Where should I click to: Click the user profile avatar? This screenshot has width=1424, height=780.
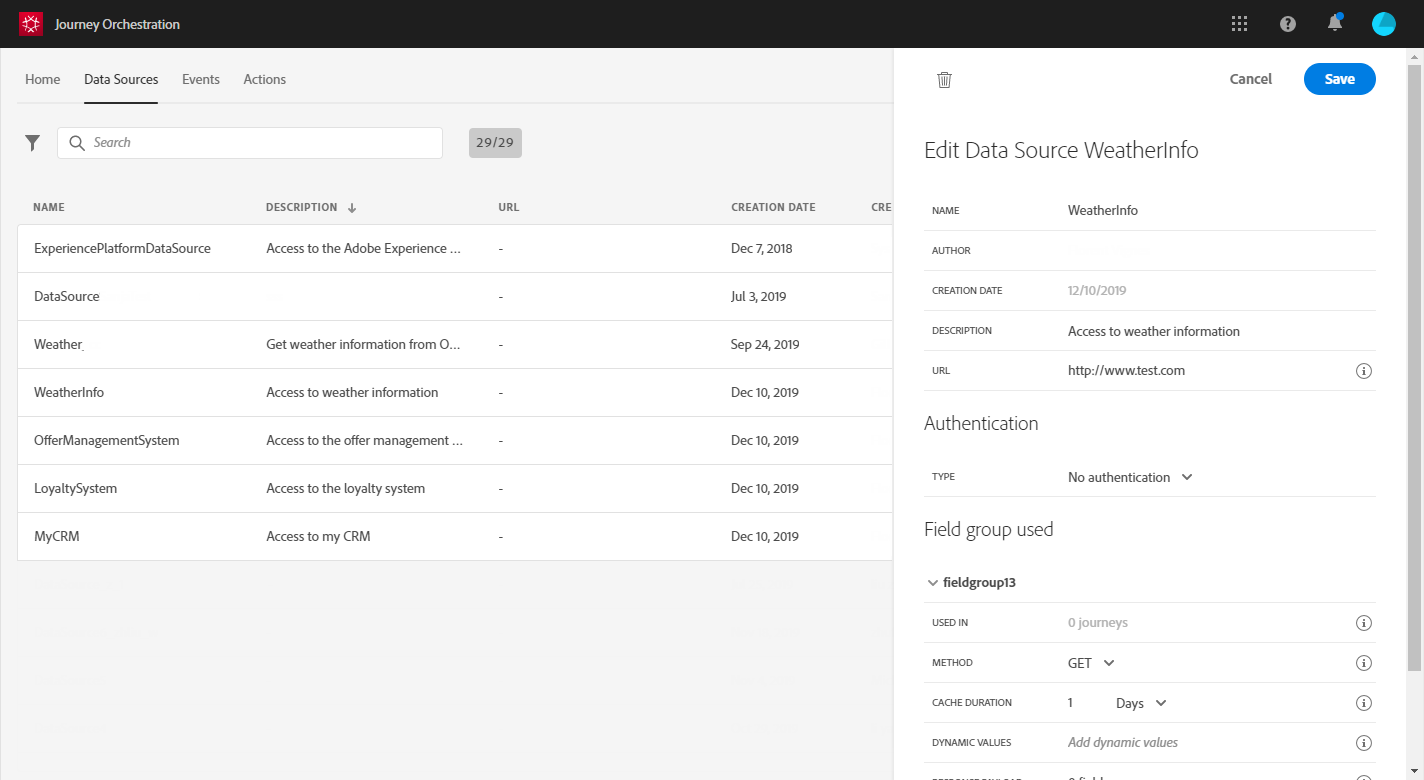coord(1384,24)
